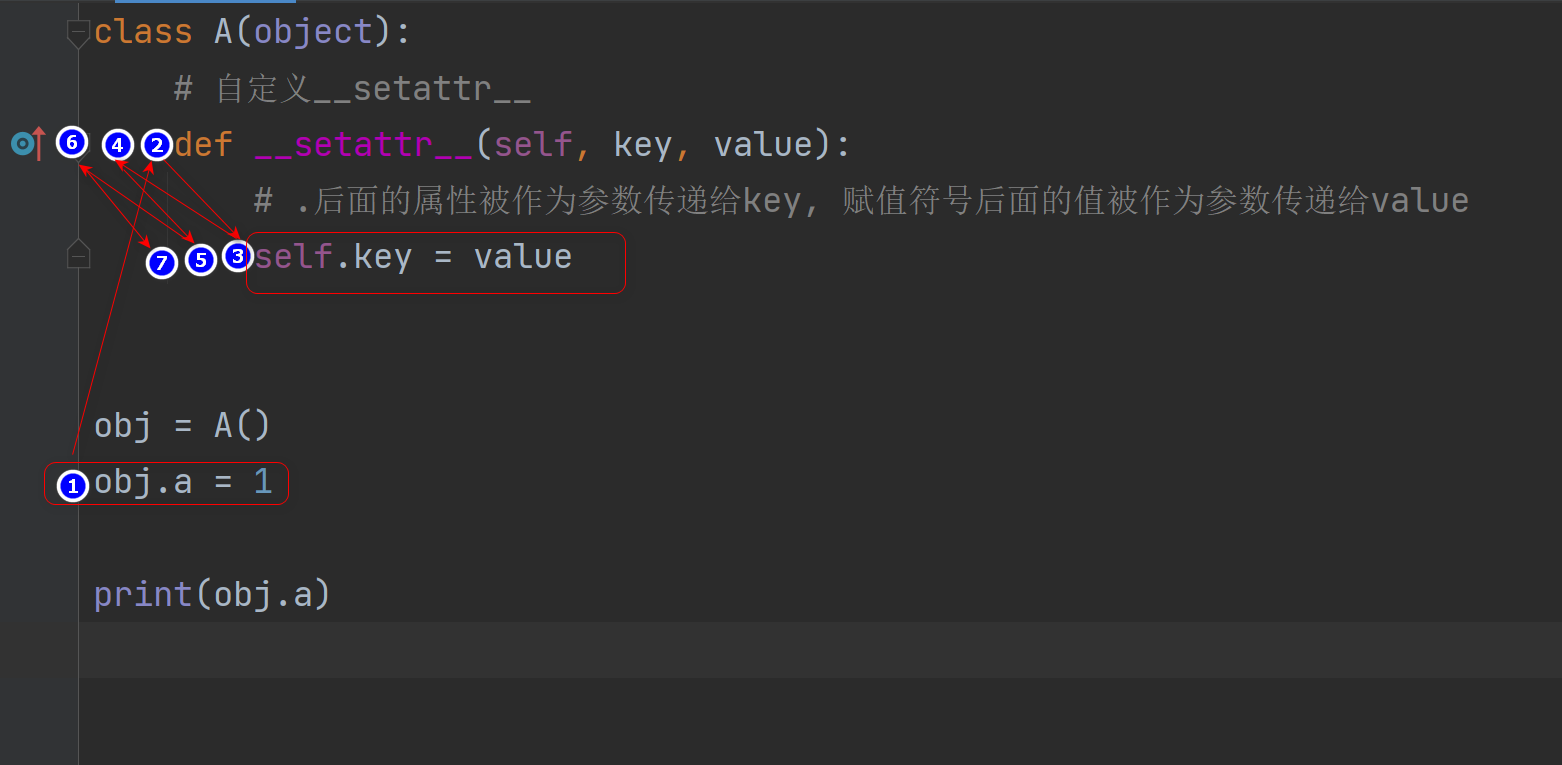Click the '# 自定义__setattr__' comment

(352, 90)
